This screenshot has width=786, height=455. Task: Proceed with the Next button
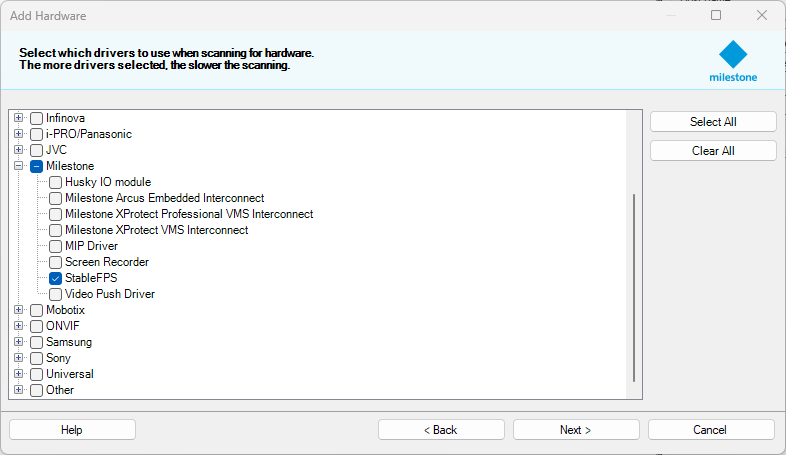575,430
